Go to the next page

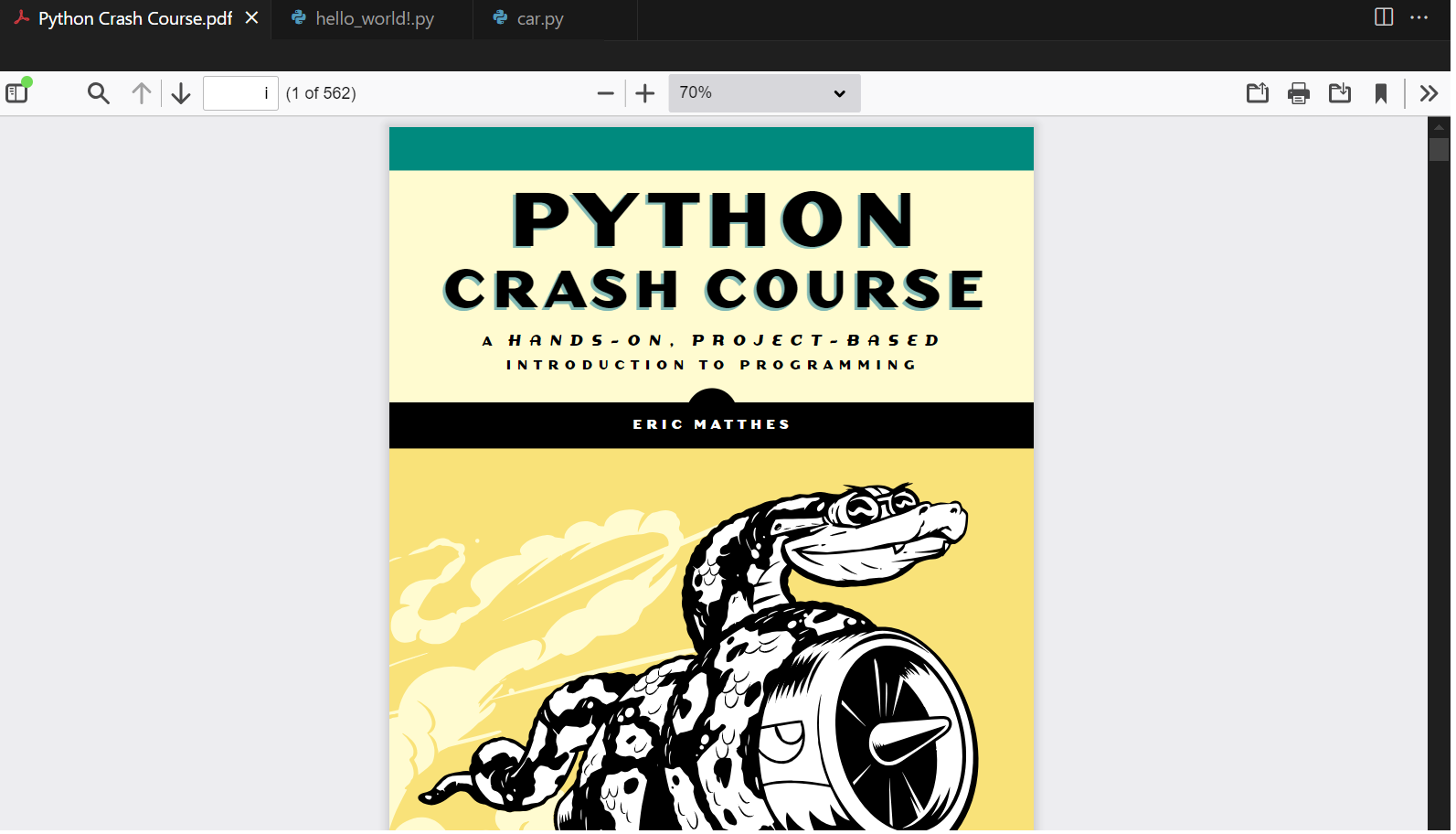click(181, 93)
